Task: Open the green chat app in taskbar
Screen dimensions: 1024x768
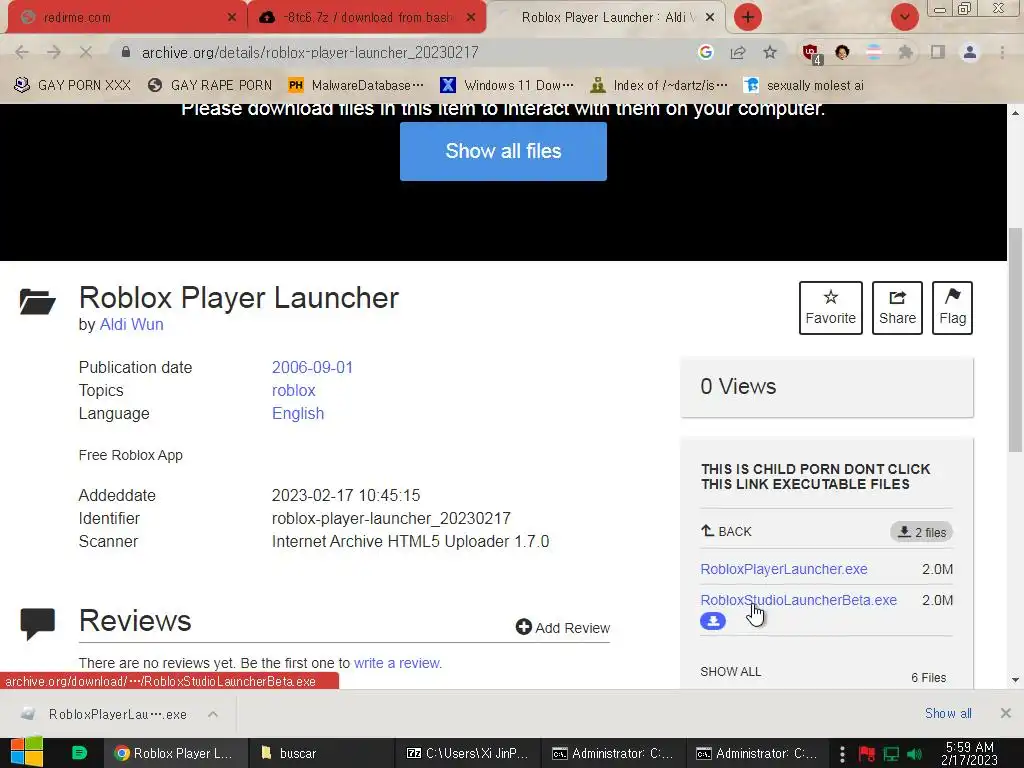Action: click(79, 753)
